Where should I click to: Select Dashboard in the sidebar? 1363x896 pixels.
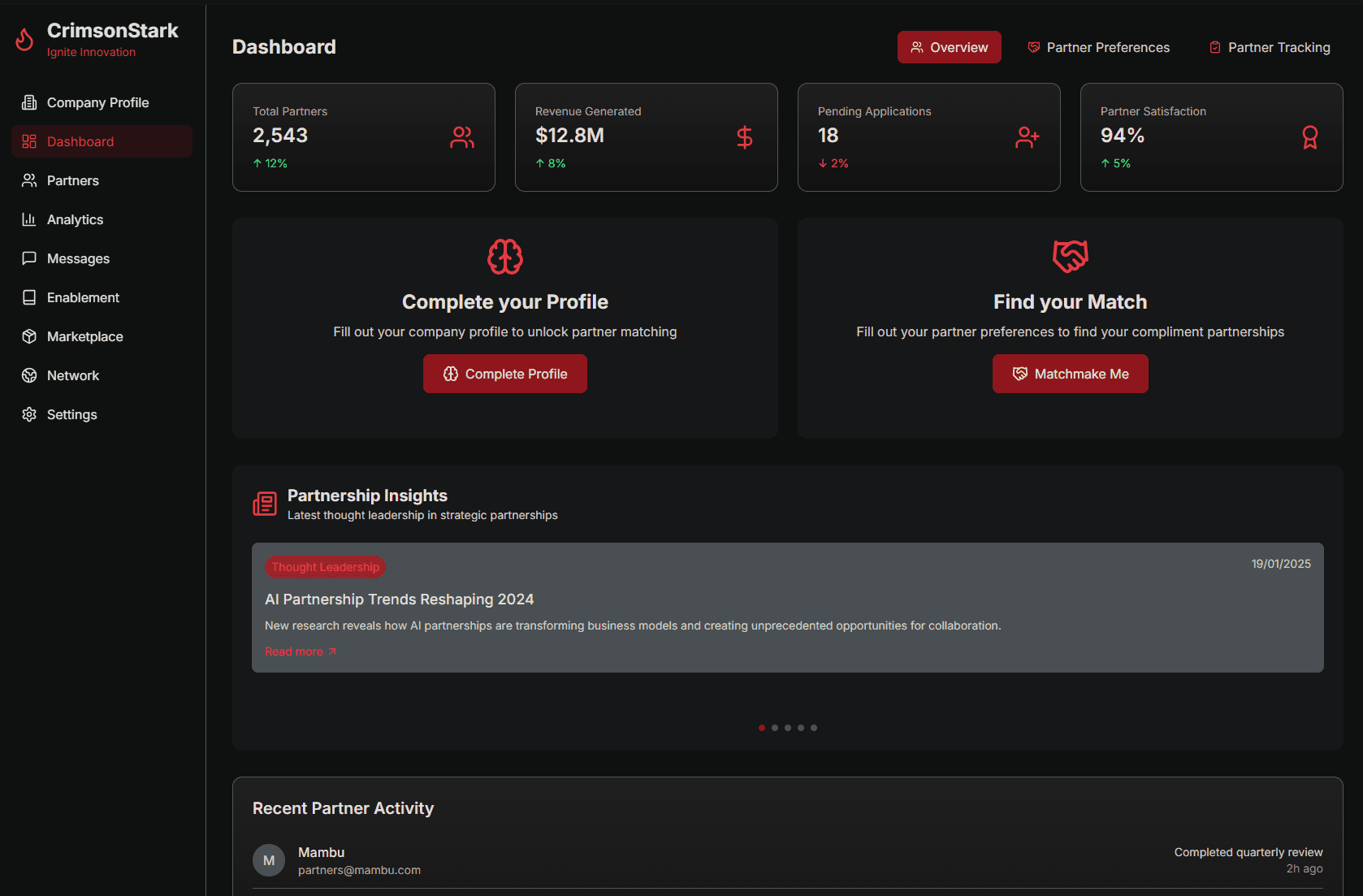point(102,141)
